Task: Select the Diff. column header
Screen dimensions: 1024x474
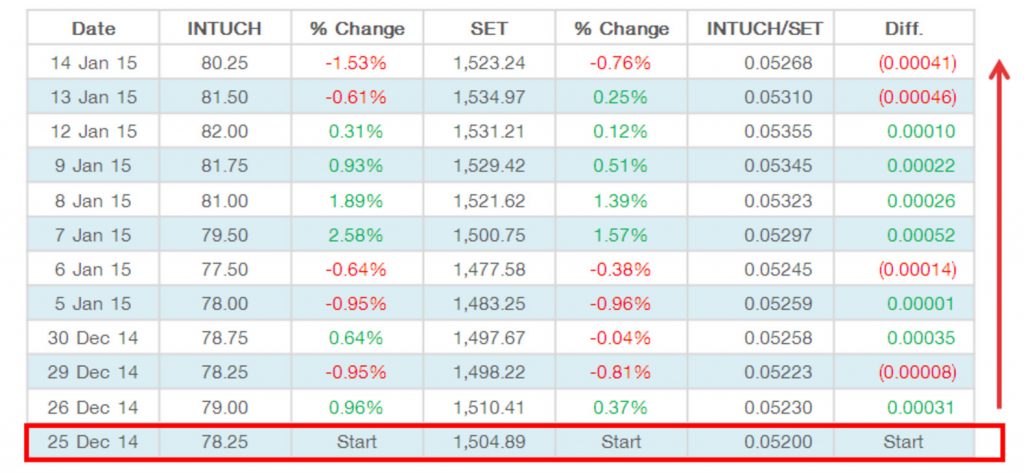Action: (904, 28)
